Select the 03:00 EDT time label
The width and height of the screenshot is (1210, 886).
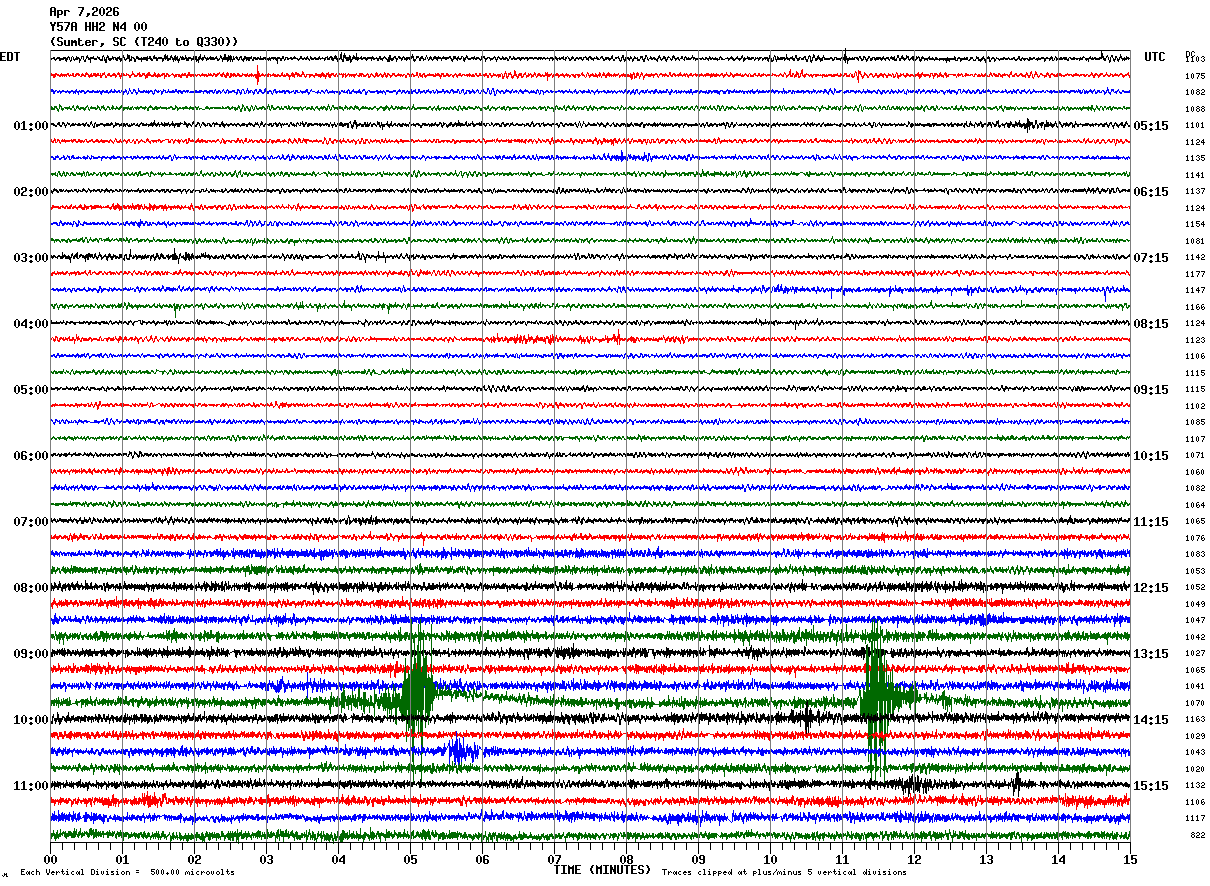[x=30, y=258]
